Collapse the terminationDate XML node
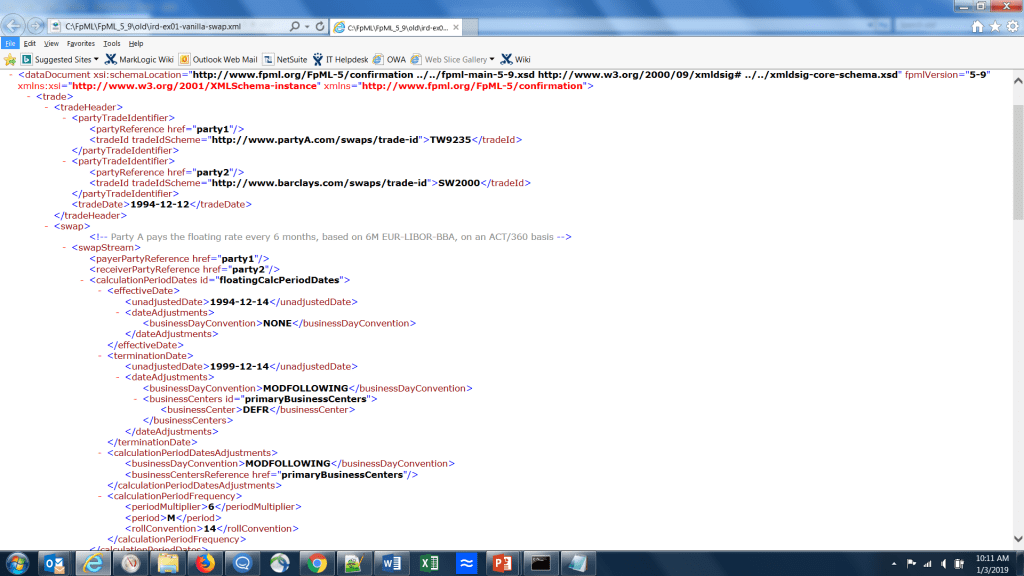The image size is (1024, 576). tap(98, 356)
